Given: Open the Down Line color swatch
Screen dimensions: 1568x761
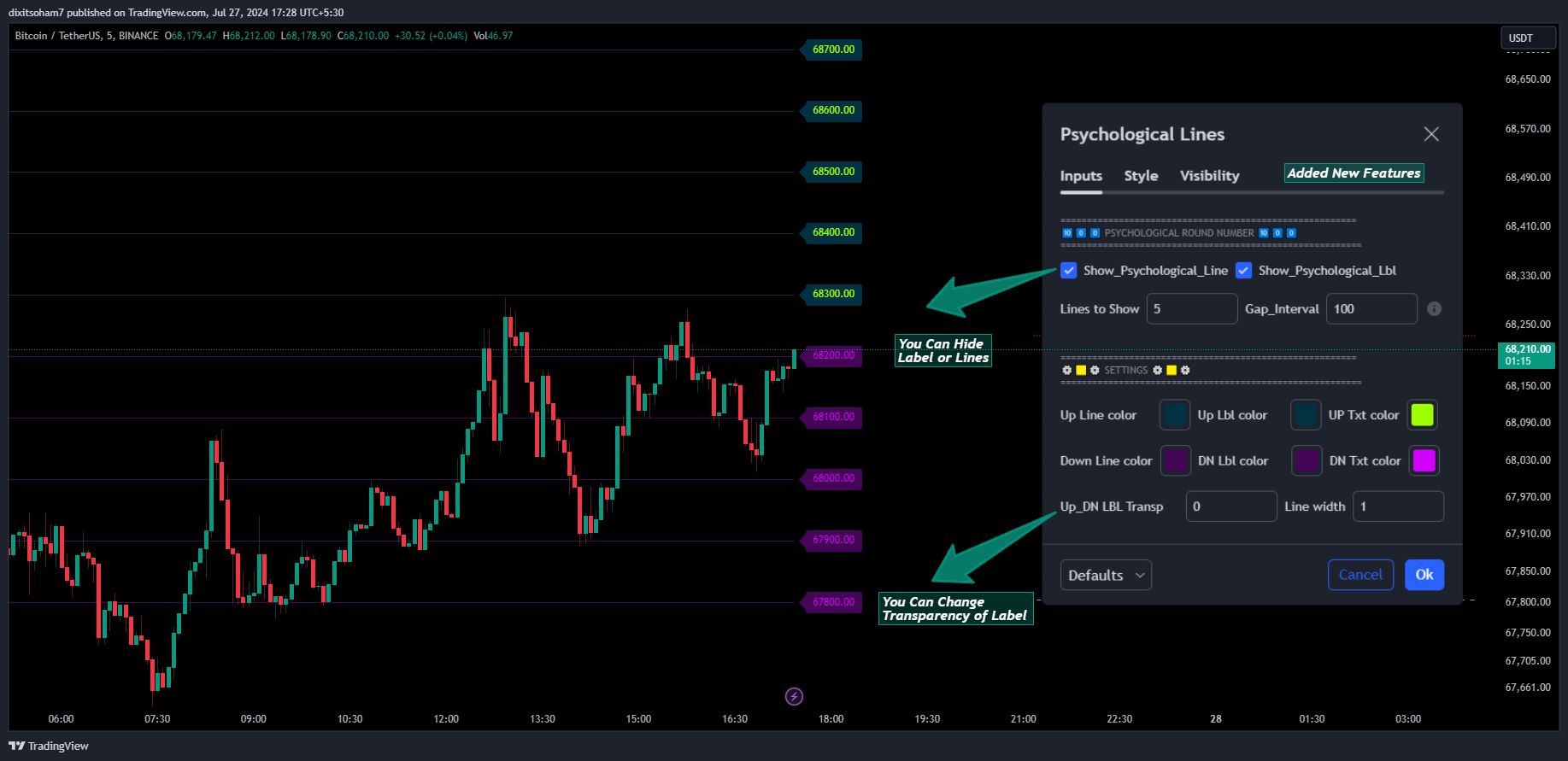Looking at the screenshot, I should [x=1176, y=461].
